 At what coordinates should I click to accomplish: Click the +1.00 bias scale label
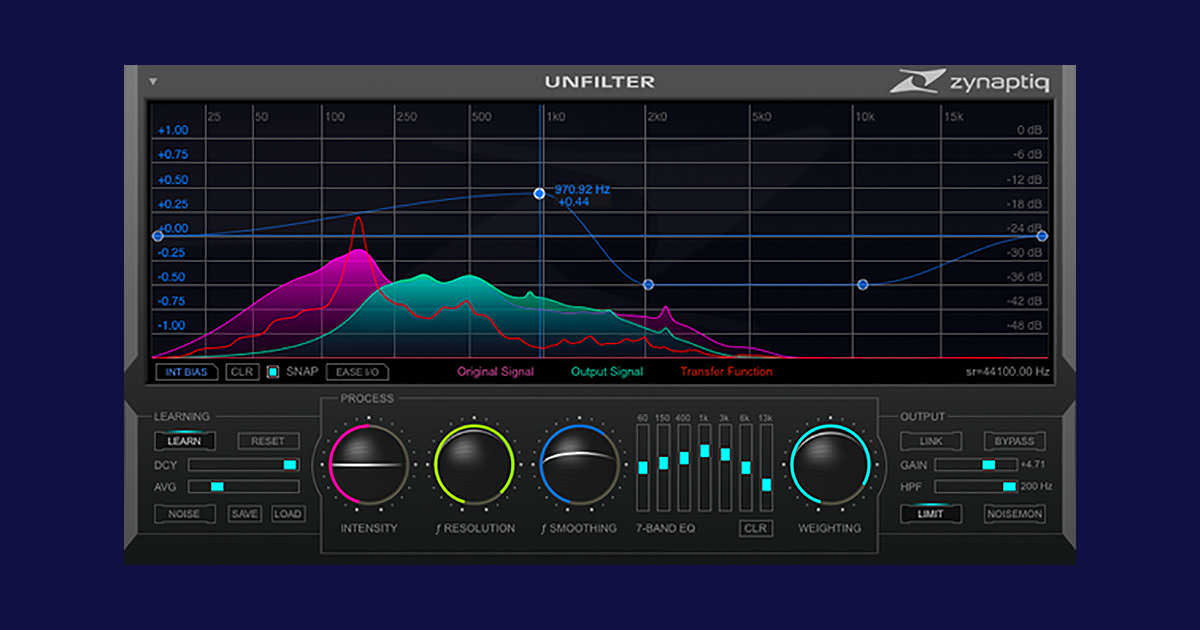(172, 130)
